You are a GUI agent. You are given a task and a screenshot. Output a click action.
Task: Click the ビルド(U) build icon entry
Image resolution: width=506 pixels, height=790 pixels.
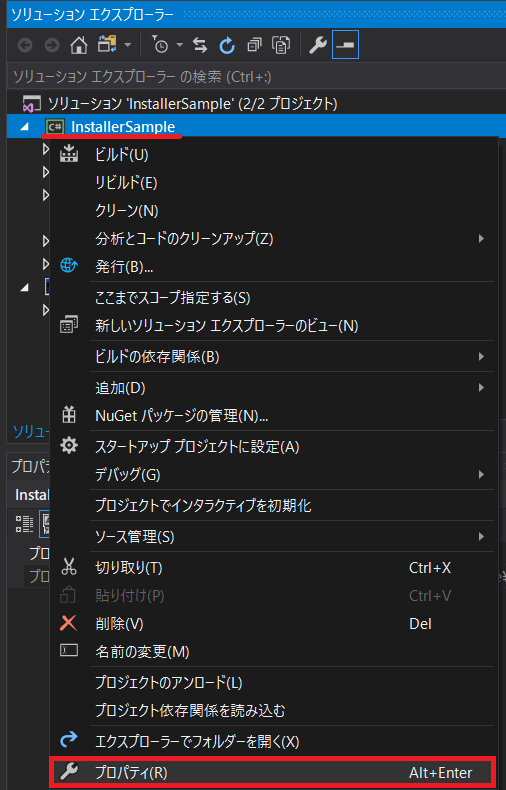point(274,154)
